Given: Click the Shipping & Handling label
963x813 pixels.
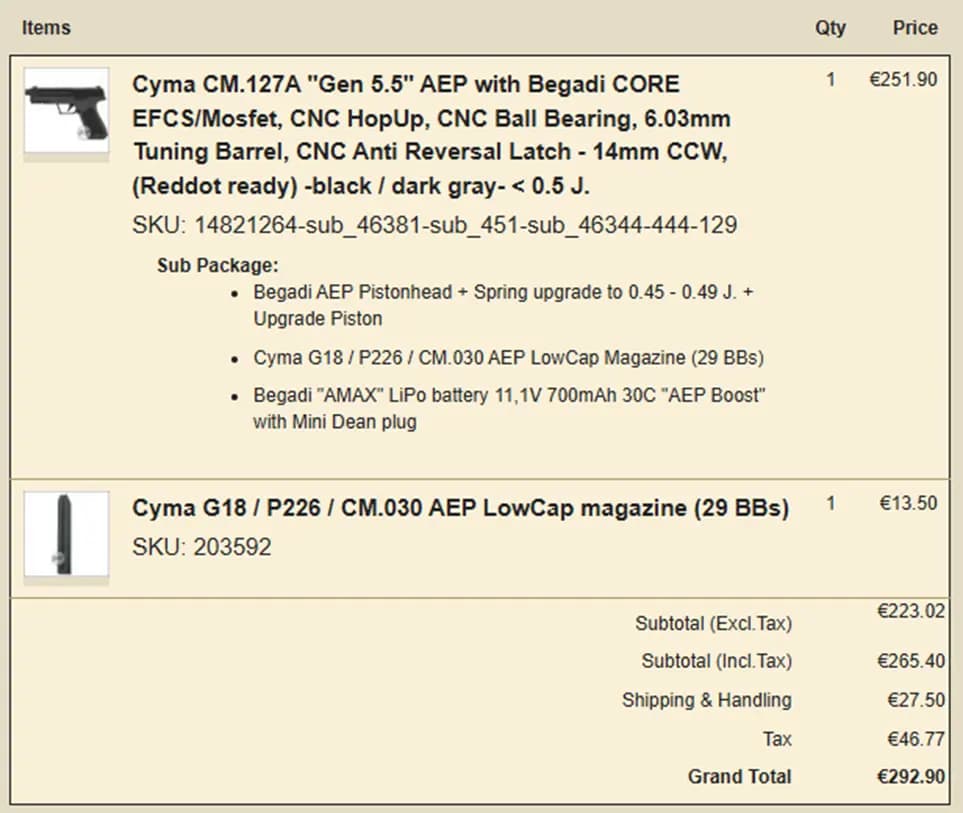Looking at the screenshot, I should 706,700.
